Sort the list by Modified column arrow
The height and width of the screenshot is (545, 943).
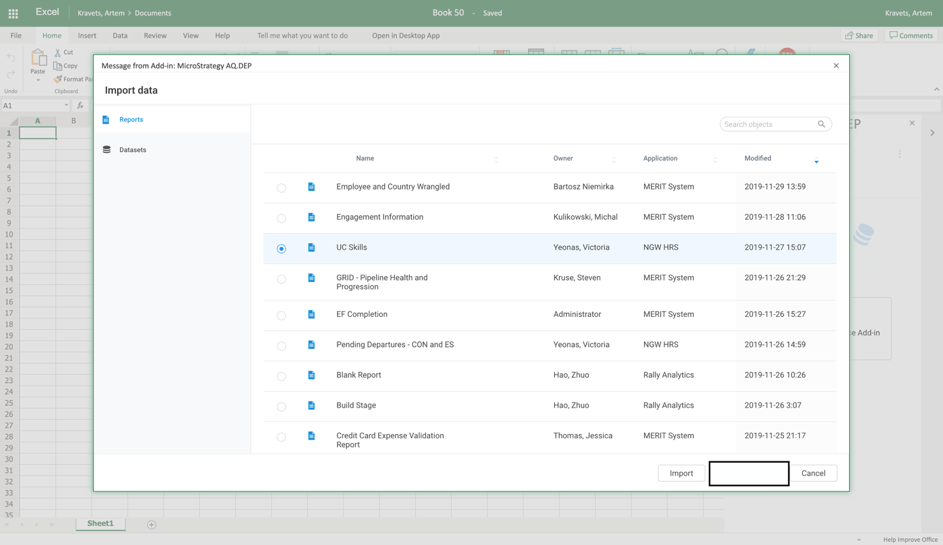click(x=816, y=161)
